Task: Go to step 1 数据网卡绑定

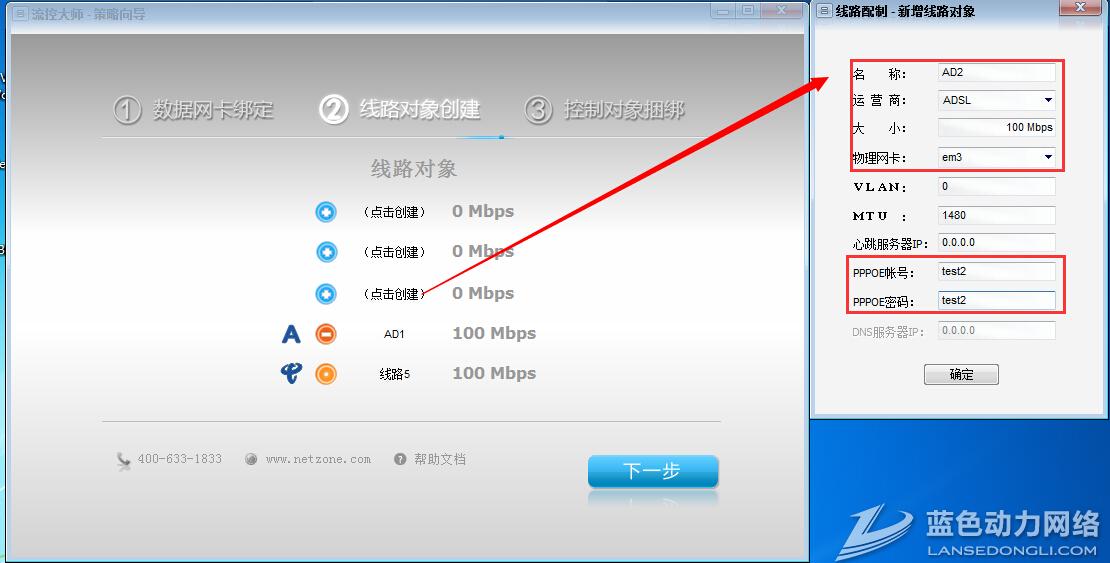Action: (x=193, y=110)
